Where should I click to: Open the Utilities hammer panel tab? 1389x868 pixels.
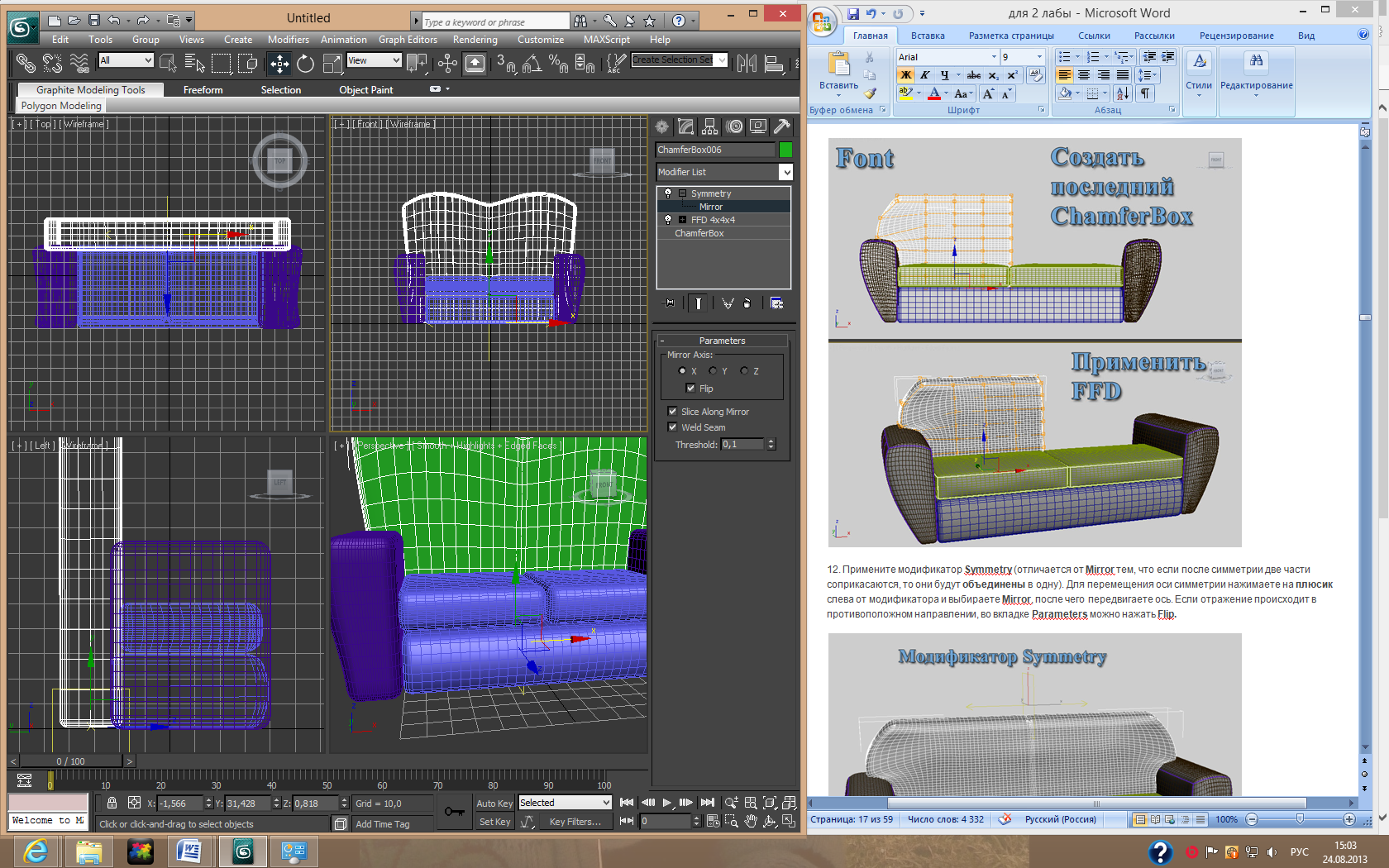pyautogui.click(x=782, y=126)
